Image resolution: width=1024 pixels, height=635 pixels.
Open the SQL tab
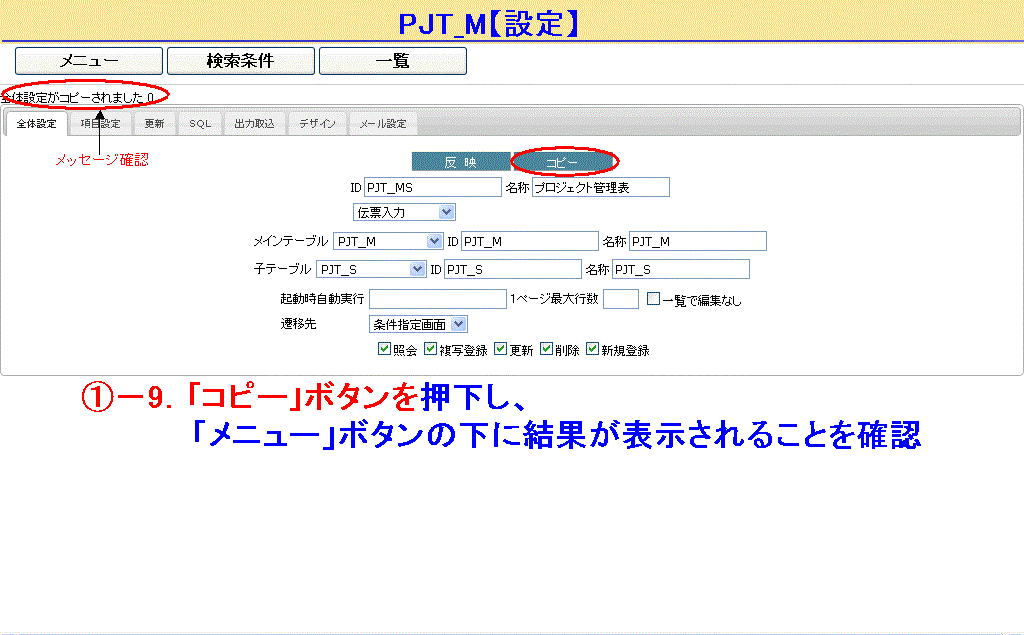(200, 124)
